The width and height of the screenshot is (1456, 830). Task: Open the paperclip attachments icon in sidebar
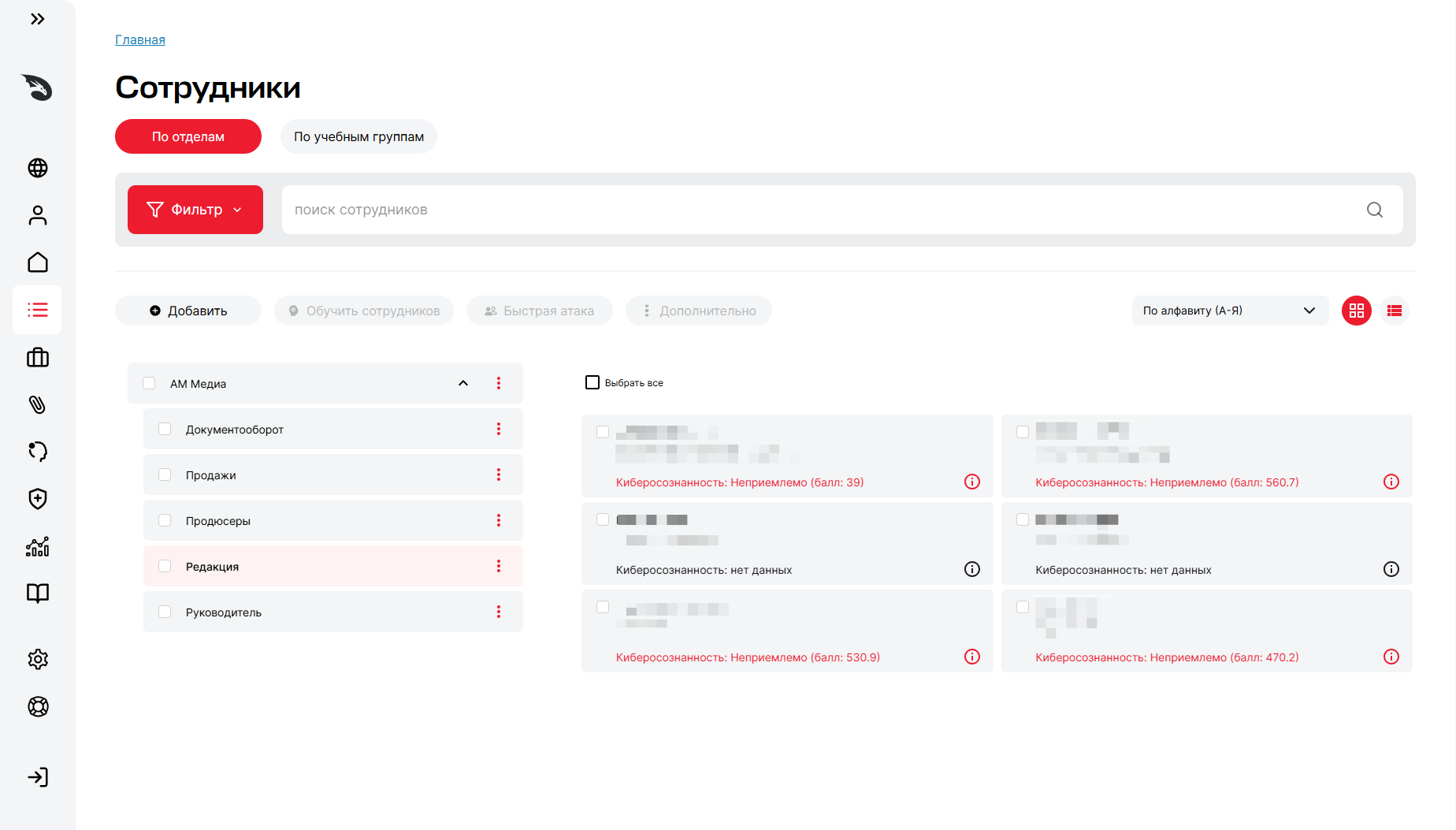[37, 404]
